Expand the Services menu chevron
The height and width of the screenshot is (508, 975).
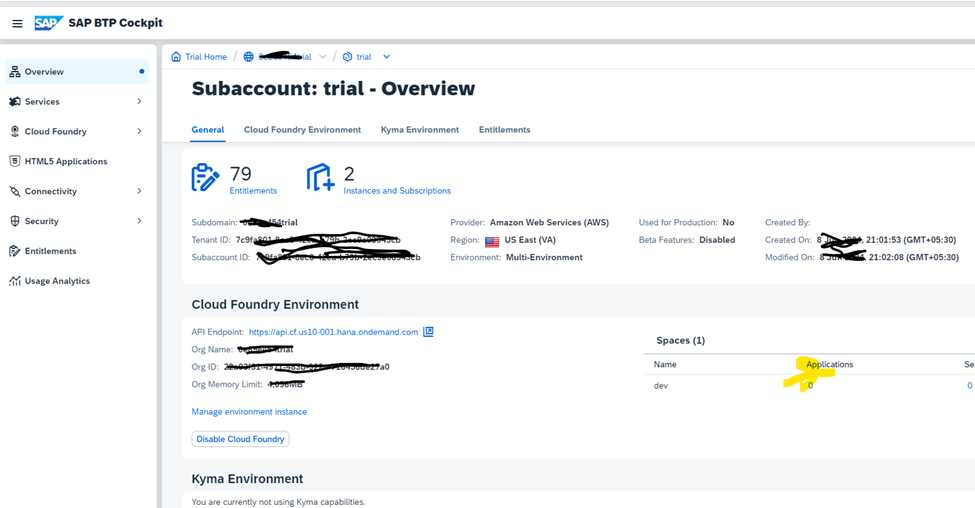tap(139, 101)
